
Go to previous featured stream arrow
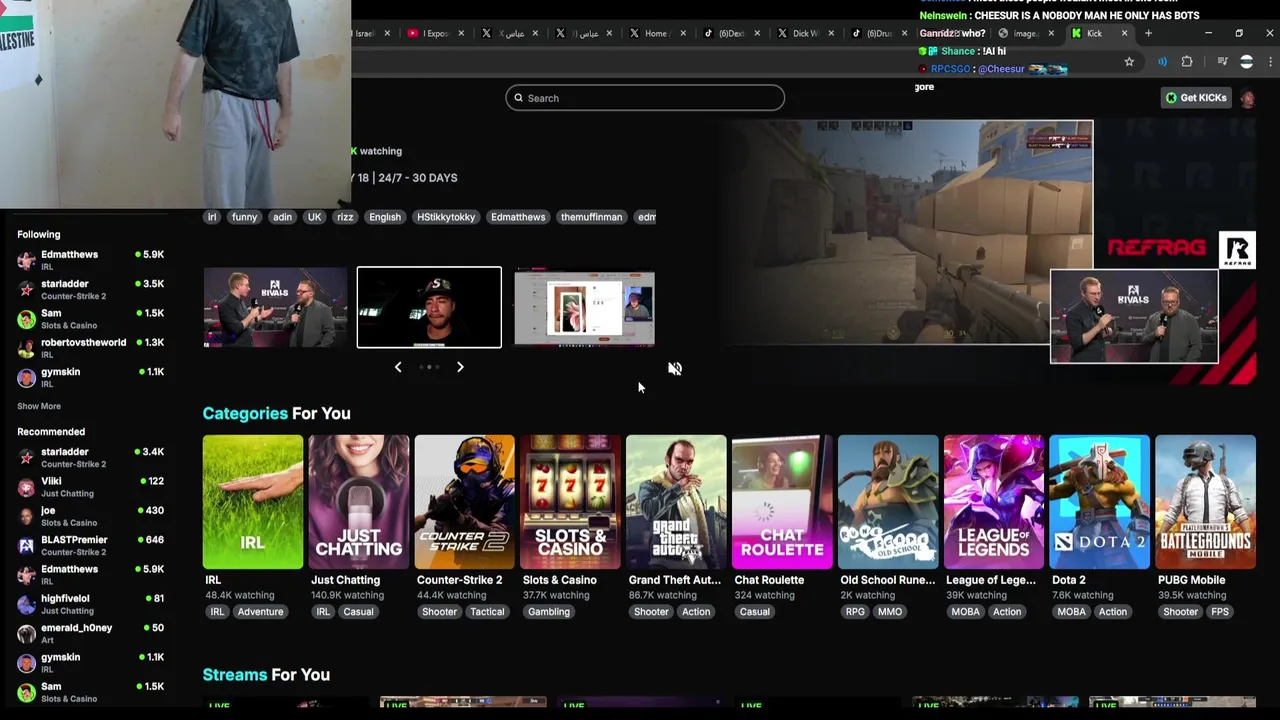pos(398,367)
